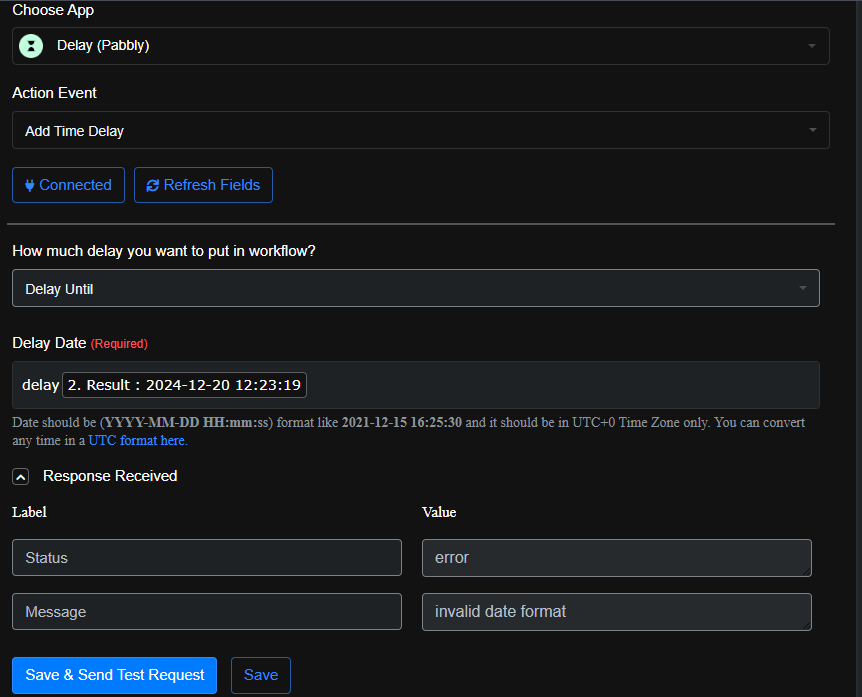Open the UTC format here link
The width and height of the screenshot is (862, 697).
tap(138, 440)
